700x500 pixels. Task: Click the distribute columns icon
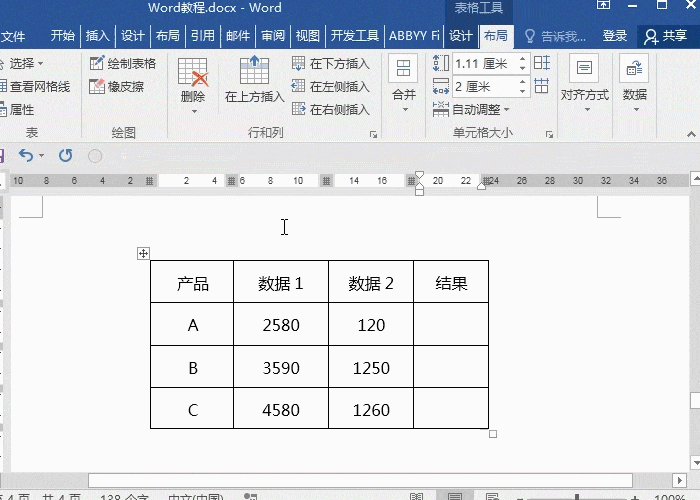(542, 86)
